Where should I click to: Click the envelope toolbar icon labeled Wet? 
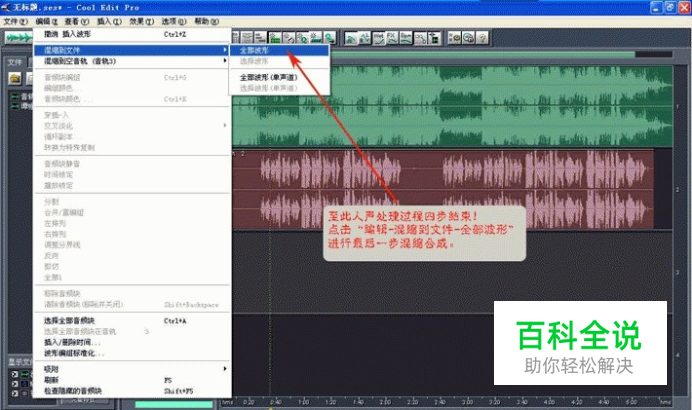379,38
